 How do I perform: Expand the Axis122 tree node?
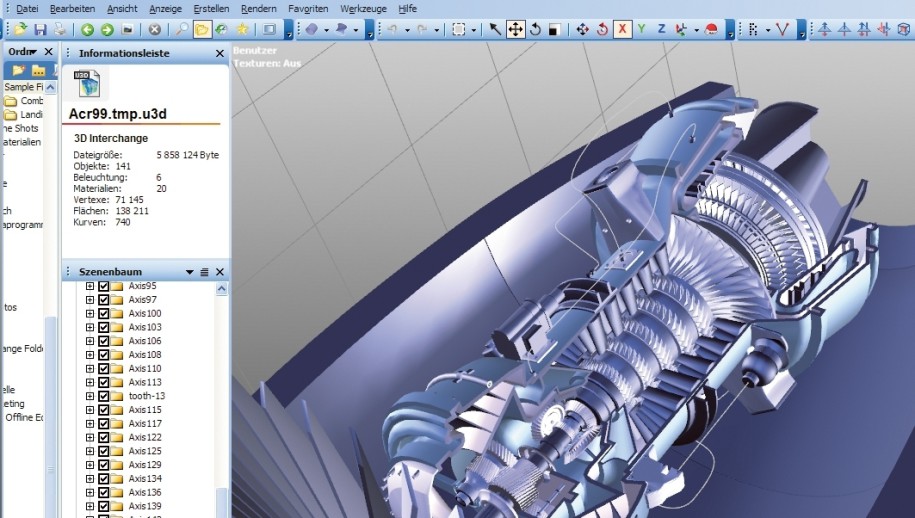tap(90, 438)
